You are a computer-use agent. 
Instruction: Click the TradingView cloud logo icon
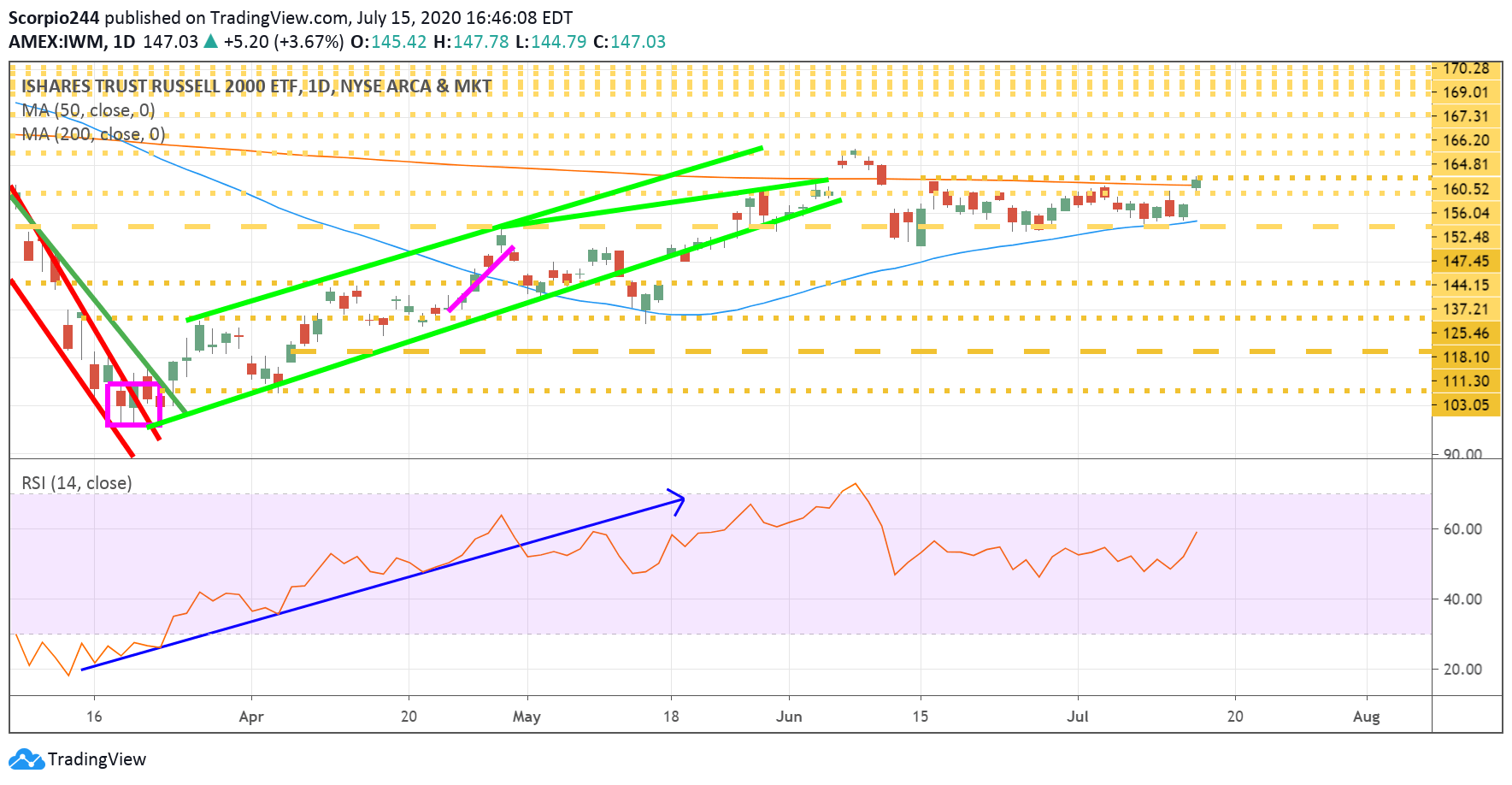[26, 759]
